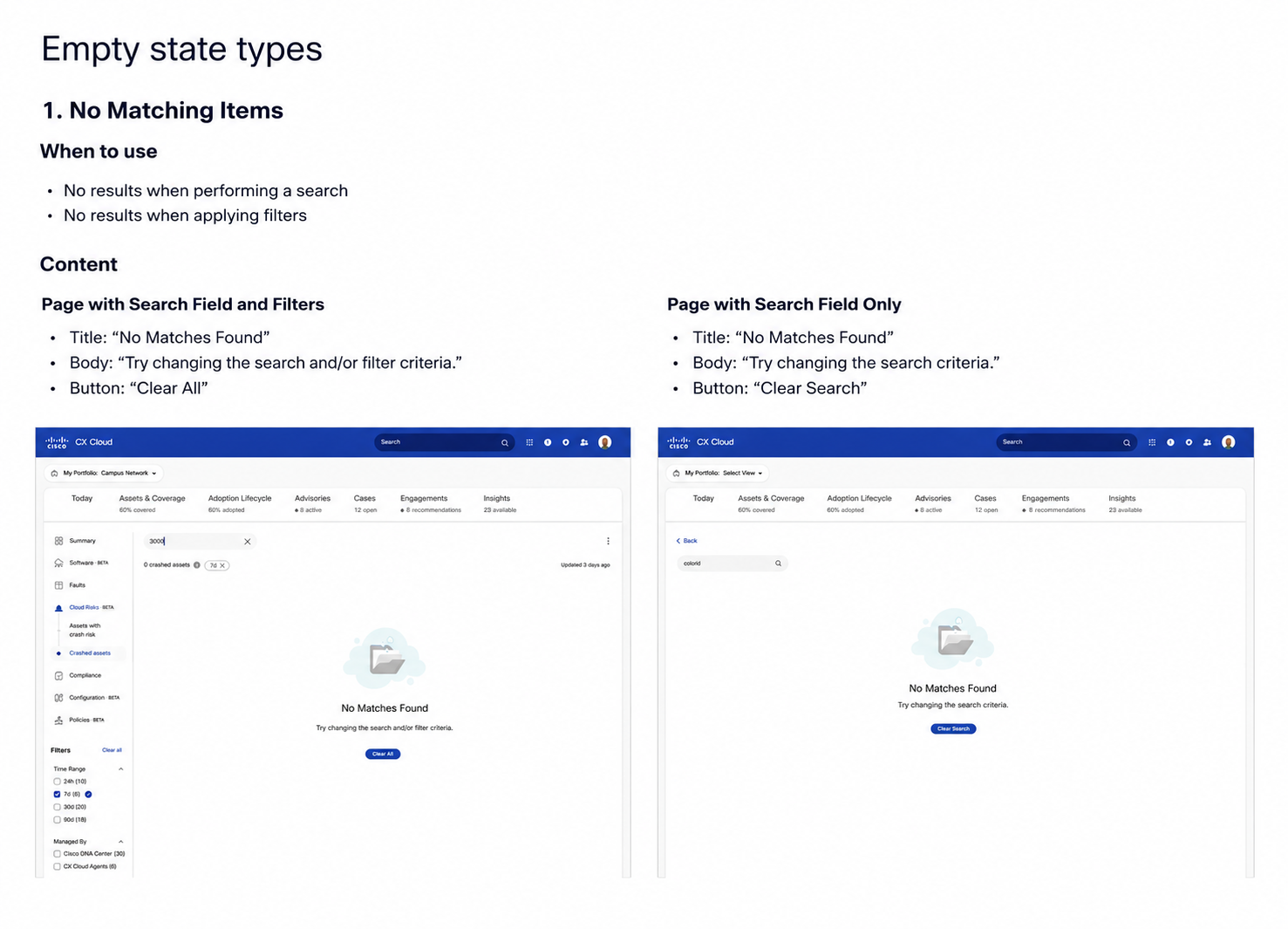Open Insights tab in filters mockup
This screenshot has width=1288, height=929.
(500, 503)
